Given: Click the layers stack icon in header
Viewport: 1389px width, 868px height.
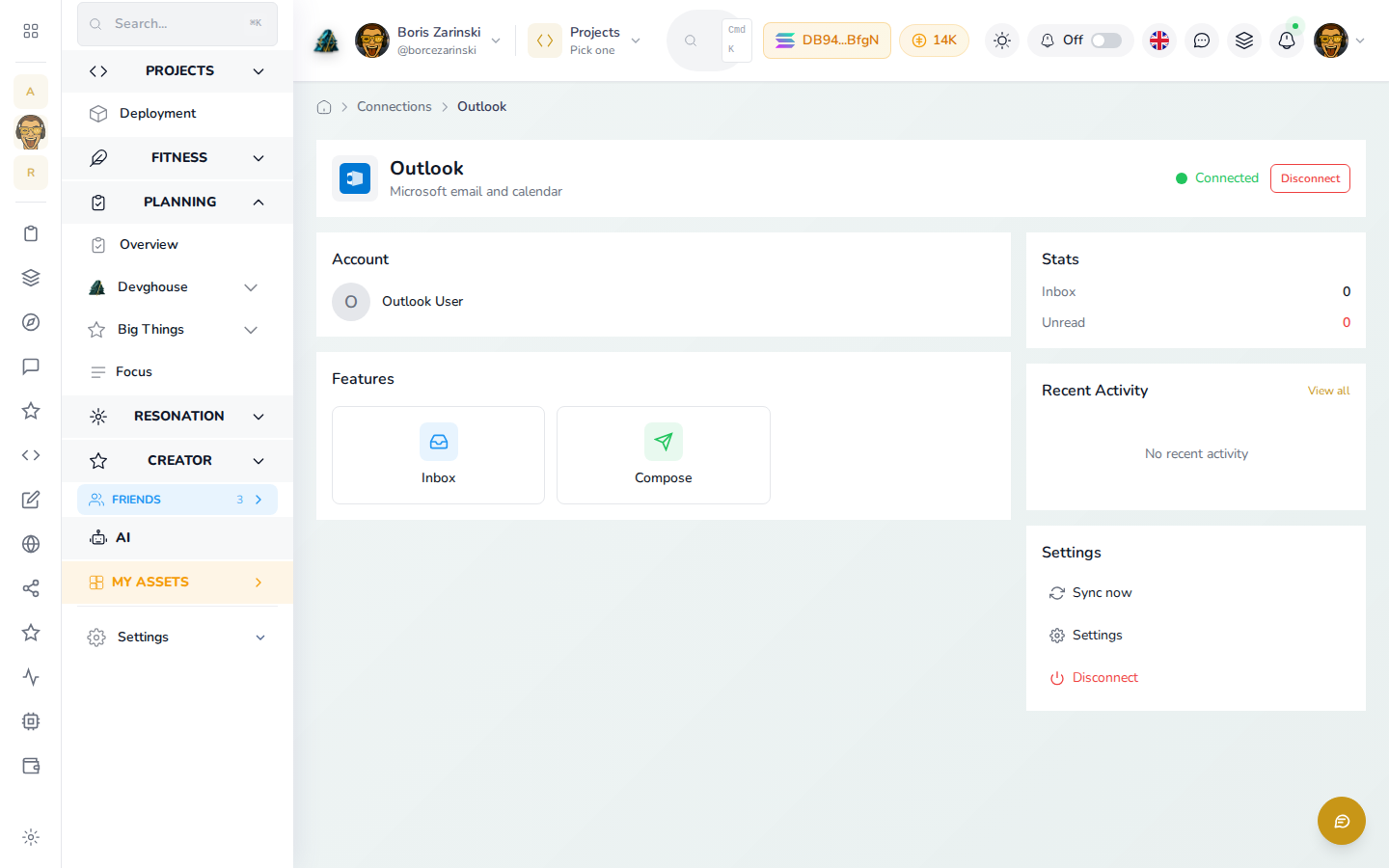Looking at the screenshot, I should pos(1244,41).
